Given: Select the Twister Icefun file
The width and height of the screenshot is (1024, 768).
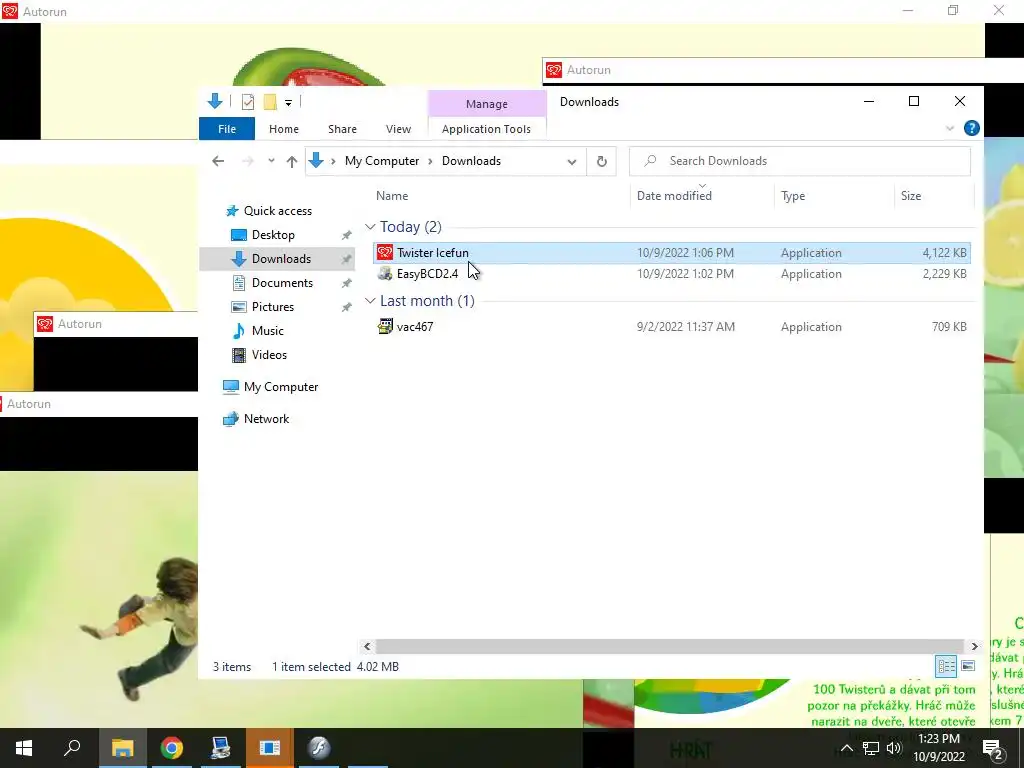Looking at the screenshot, I should 671,253.
